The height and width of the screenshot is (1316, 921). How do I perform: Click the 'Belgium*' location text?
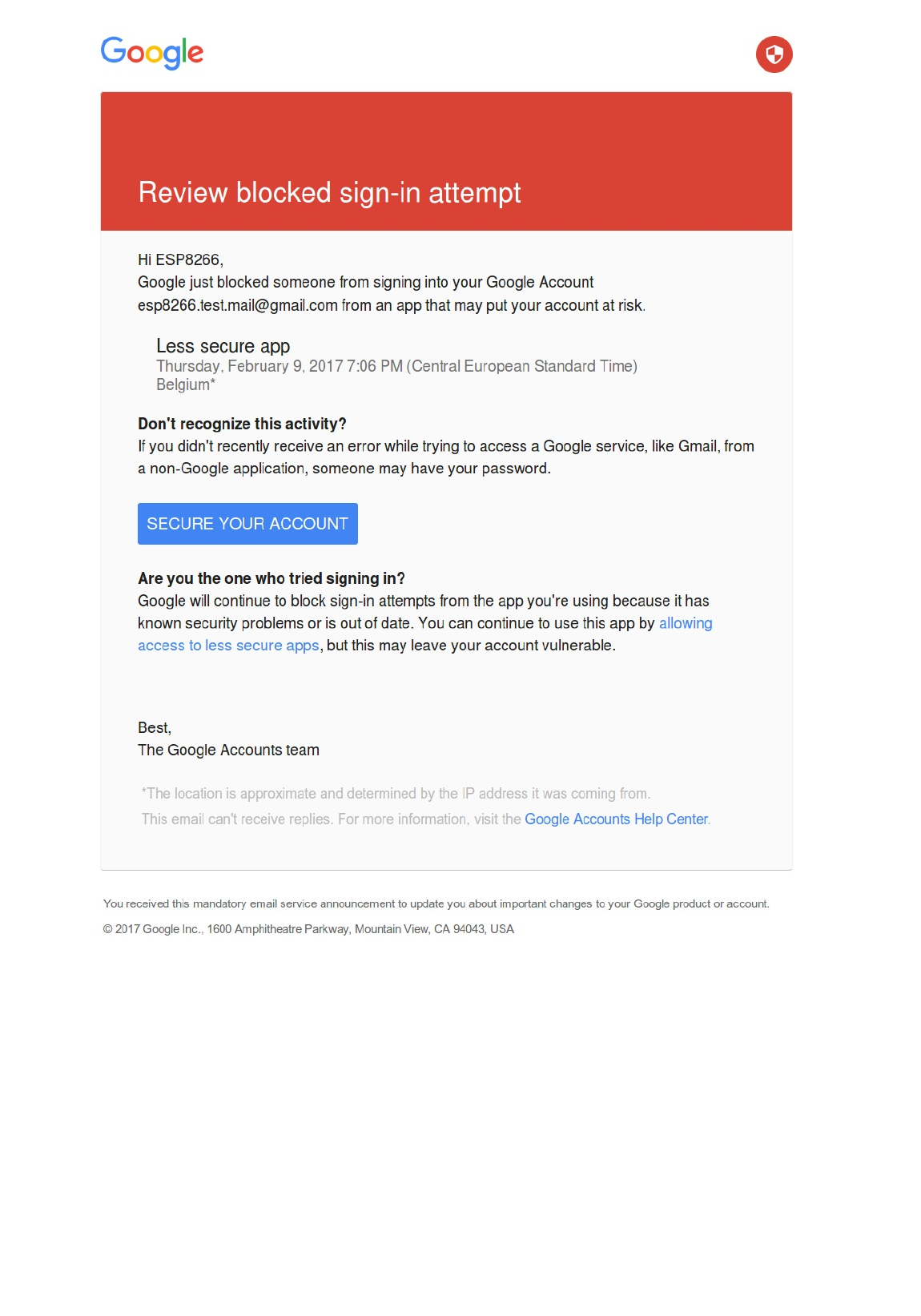[185, 384]
